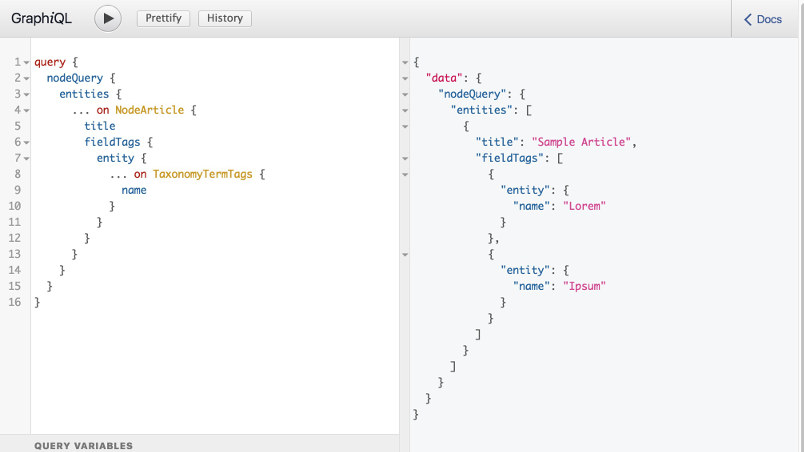Collapse the "data" object in results

[405, 78]
